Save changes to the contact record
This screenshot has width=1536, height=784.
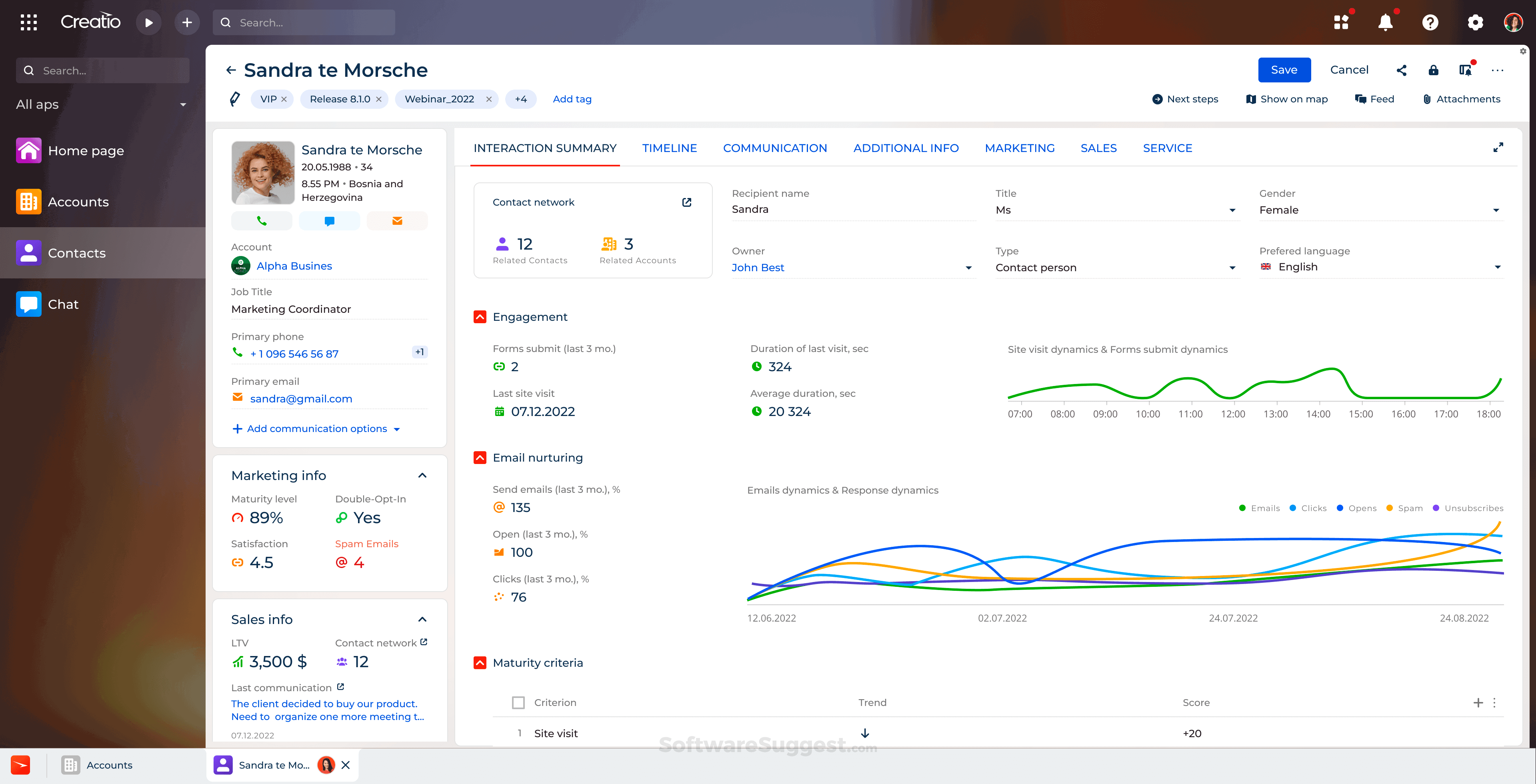1284,70
